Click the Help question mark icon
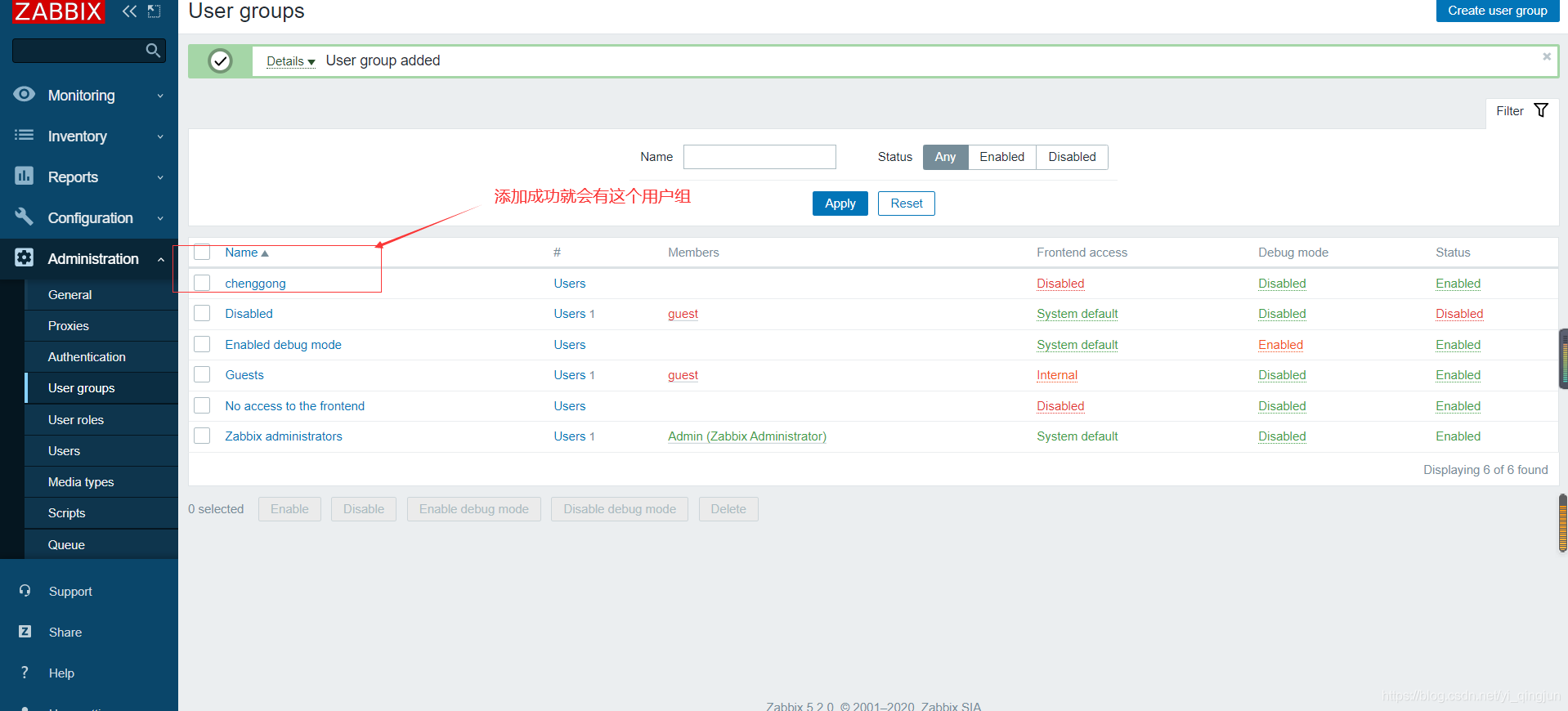This screenshot has height=711, width=1568. (x=25, y=672)
